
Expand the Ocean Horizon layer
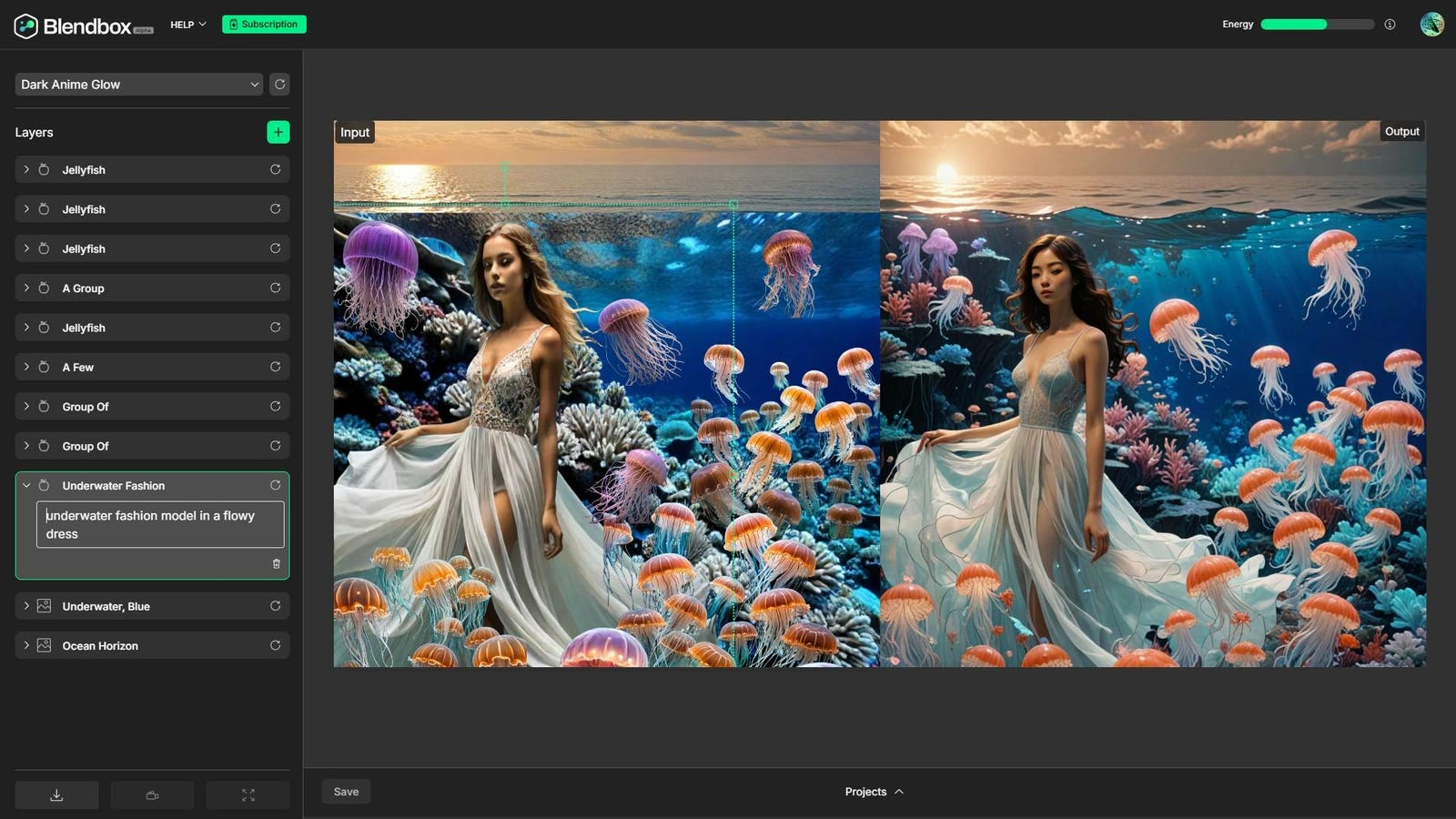(x=25, y=645)
